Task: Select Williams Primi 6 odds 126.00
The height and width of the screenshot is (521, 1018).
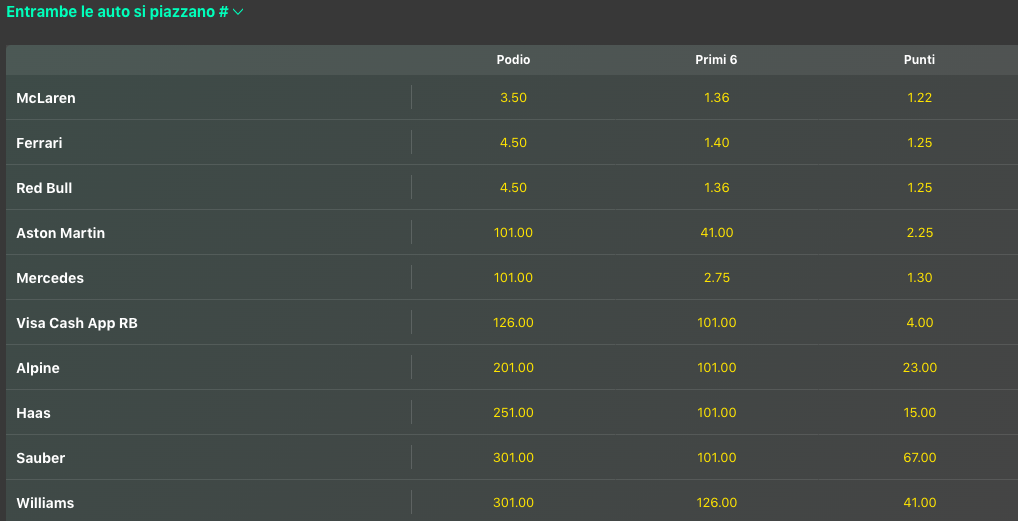Action: point(716,503)
